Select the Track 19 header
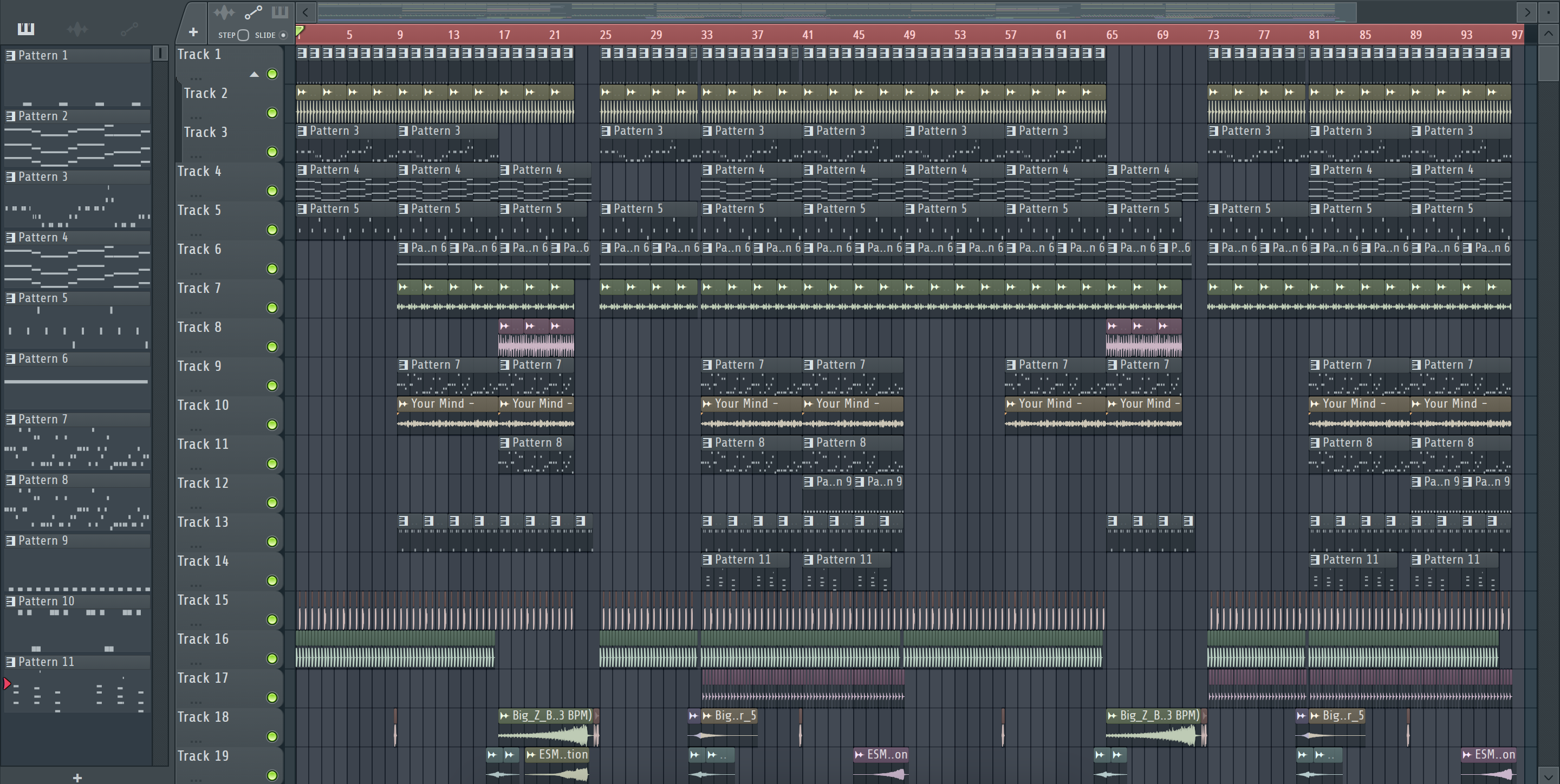 point(229,765)
